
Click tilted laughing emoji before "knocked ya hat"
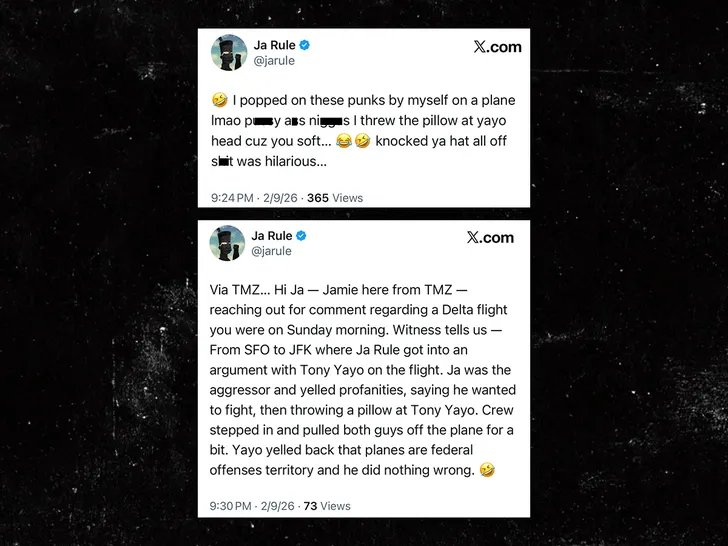pyautogui.click(x=362, y=141)
